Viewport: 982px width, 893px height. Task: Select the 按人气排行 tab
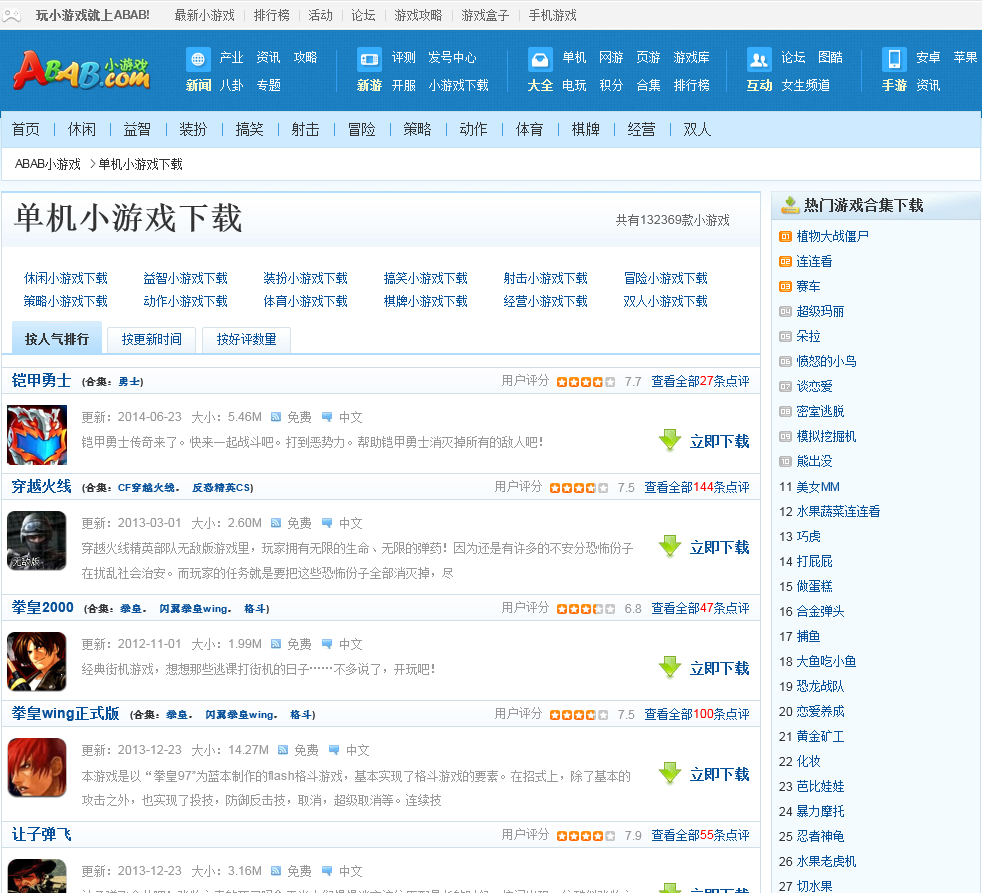57,339
